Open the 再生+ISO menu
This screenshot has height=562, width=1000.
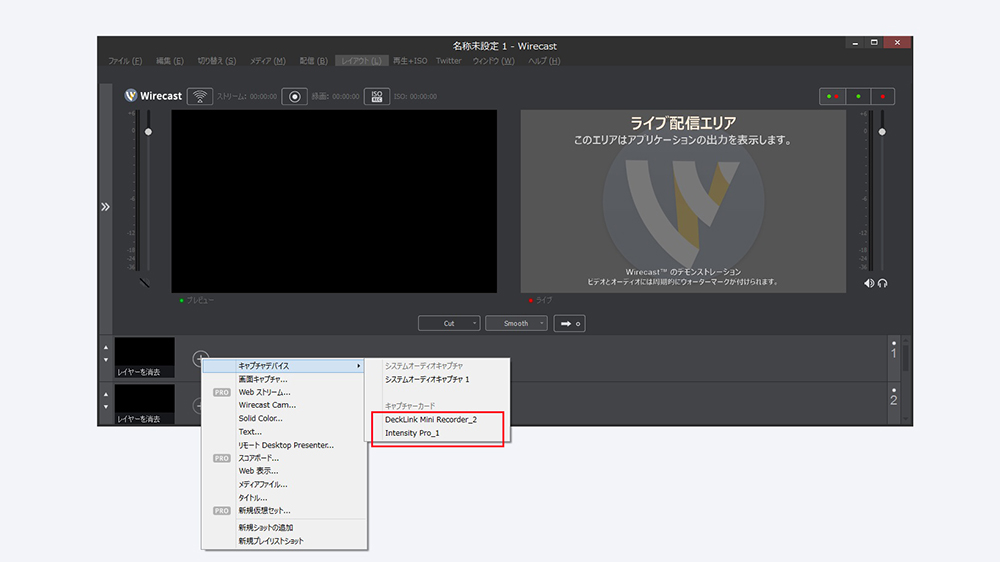(410, 61)
